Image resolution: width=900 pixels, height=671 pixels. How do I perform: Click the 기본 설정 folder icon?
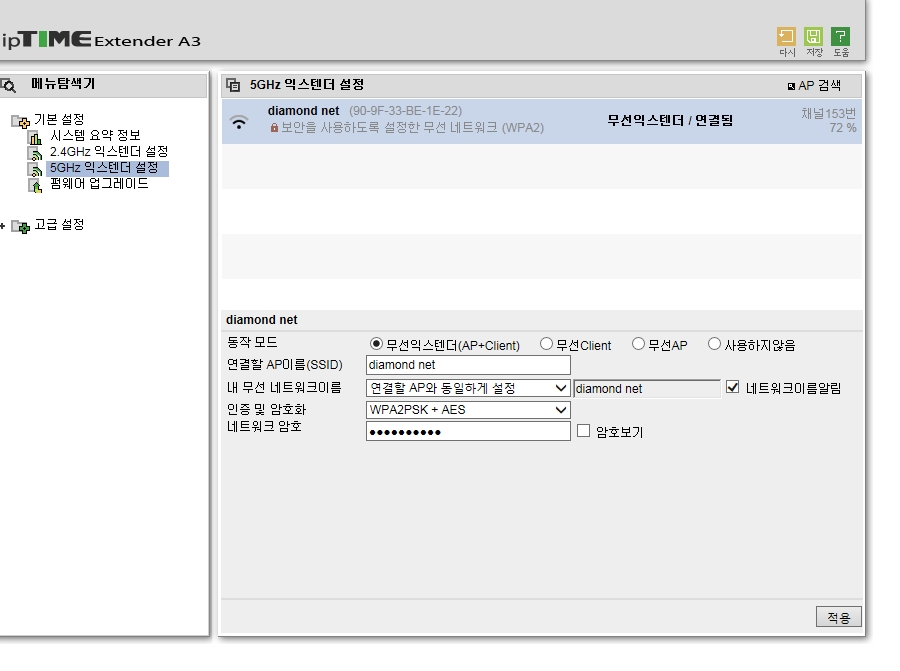tap(20, 121)
